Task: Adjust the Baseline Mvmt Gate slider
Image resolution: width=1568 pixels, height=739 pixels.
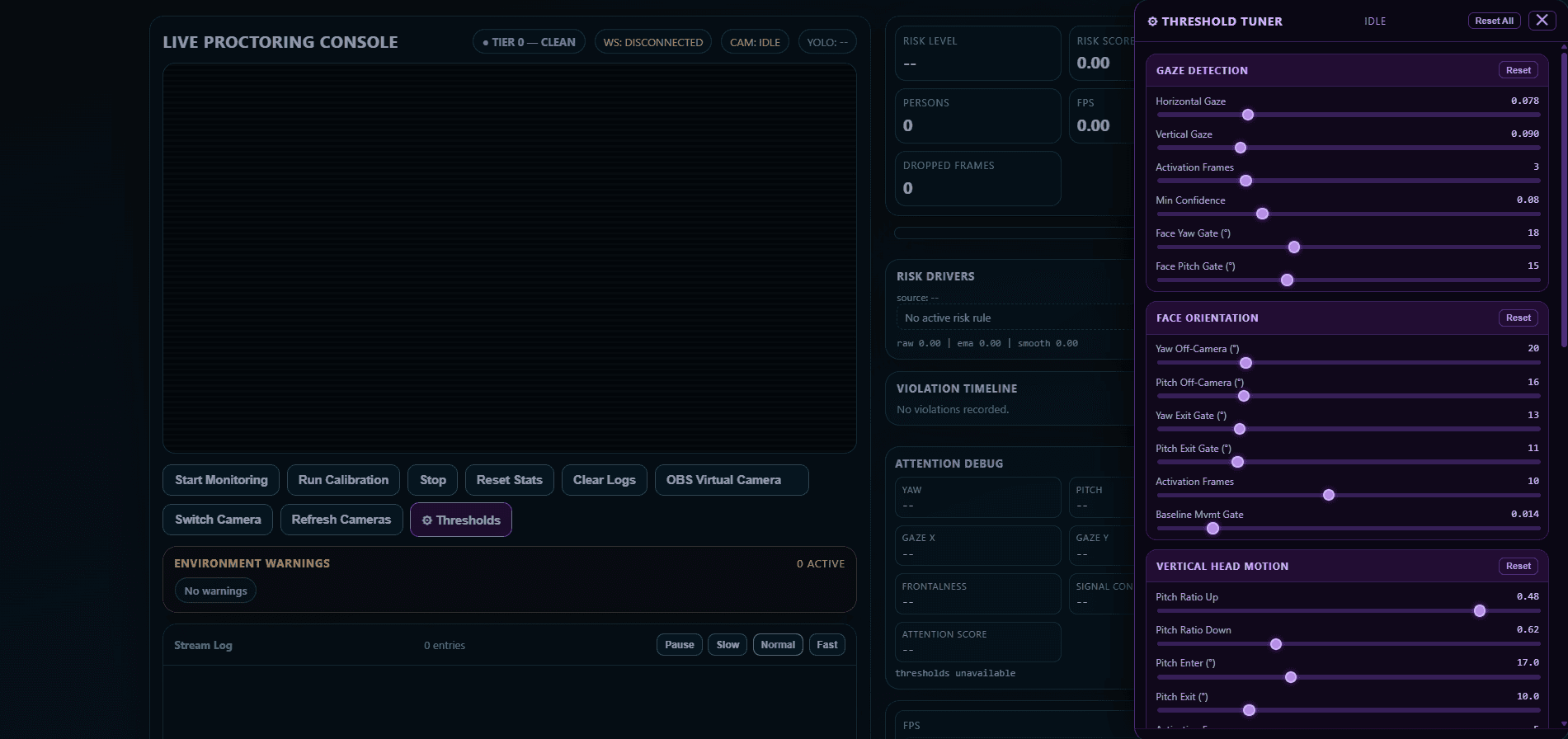Action: [x=1349, y=528]
